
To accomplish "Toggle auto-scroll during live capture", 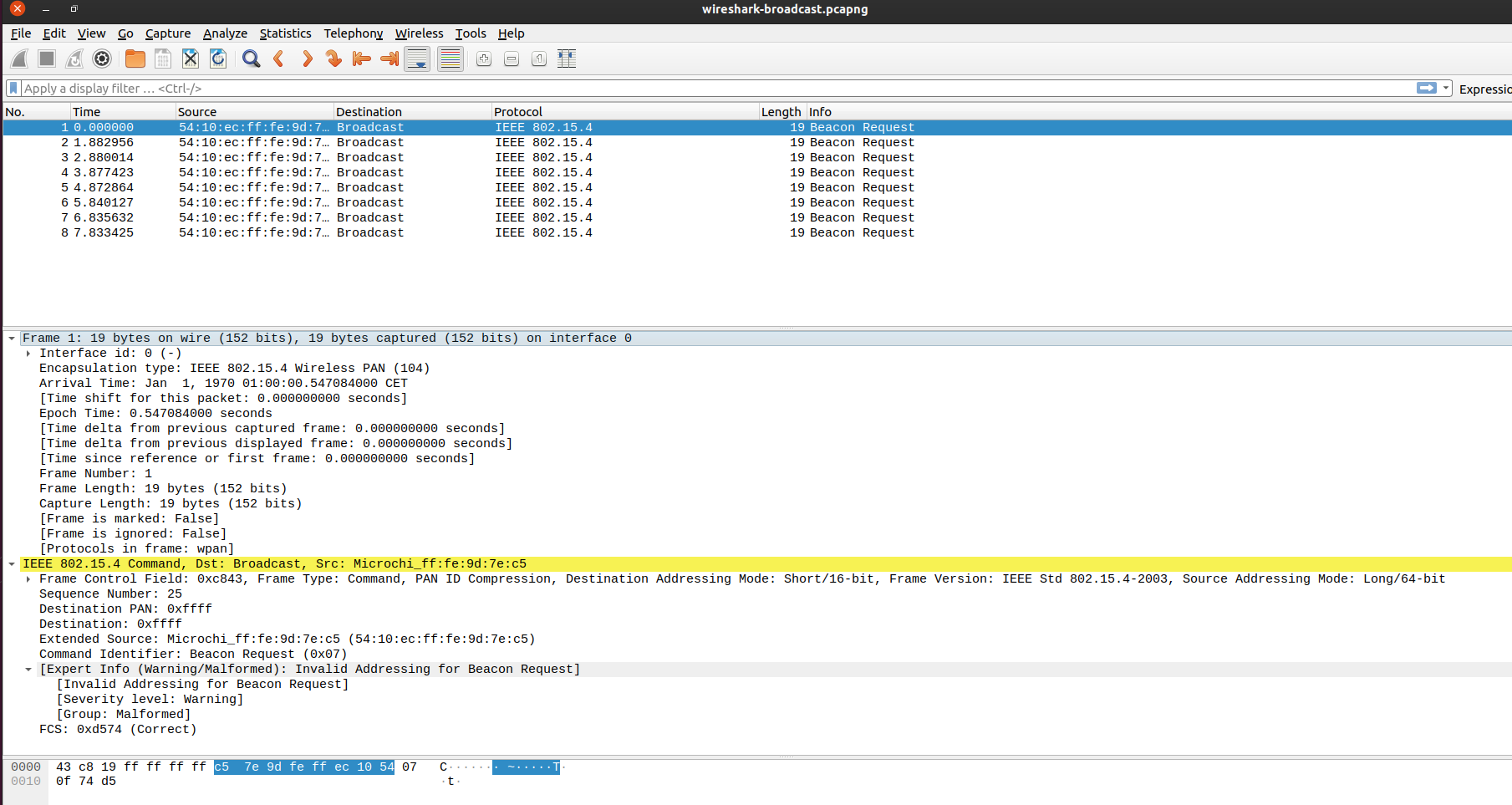I will 417,59.
